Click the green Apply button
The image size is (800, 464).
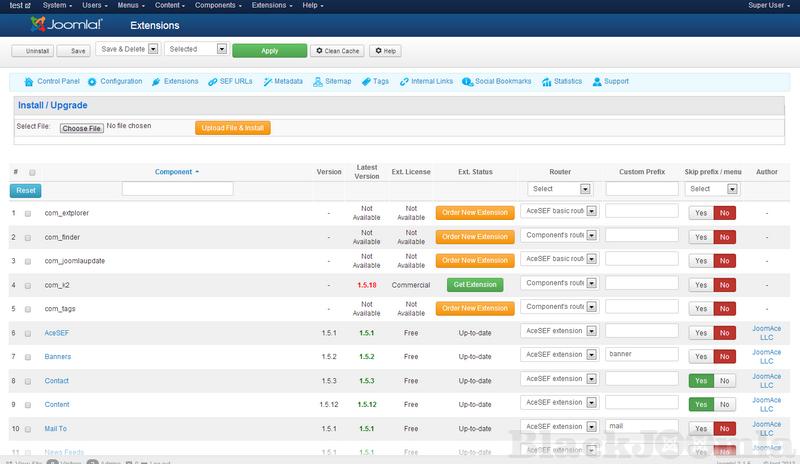pos(269,50)
